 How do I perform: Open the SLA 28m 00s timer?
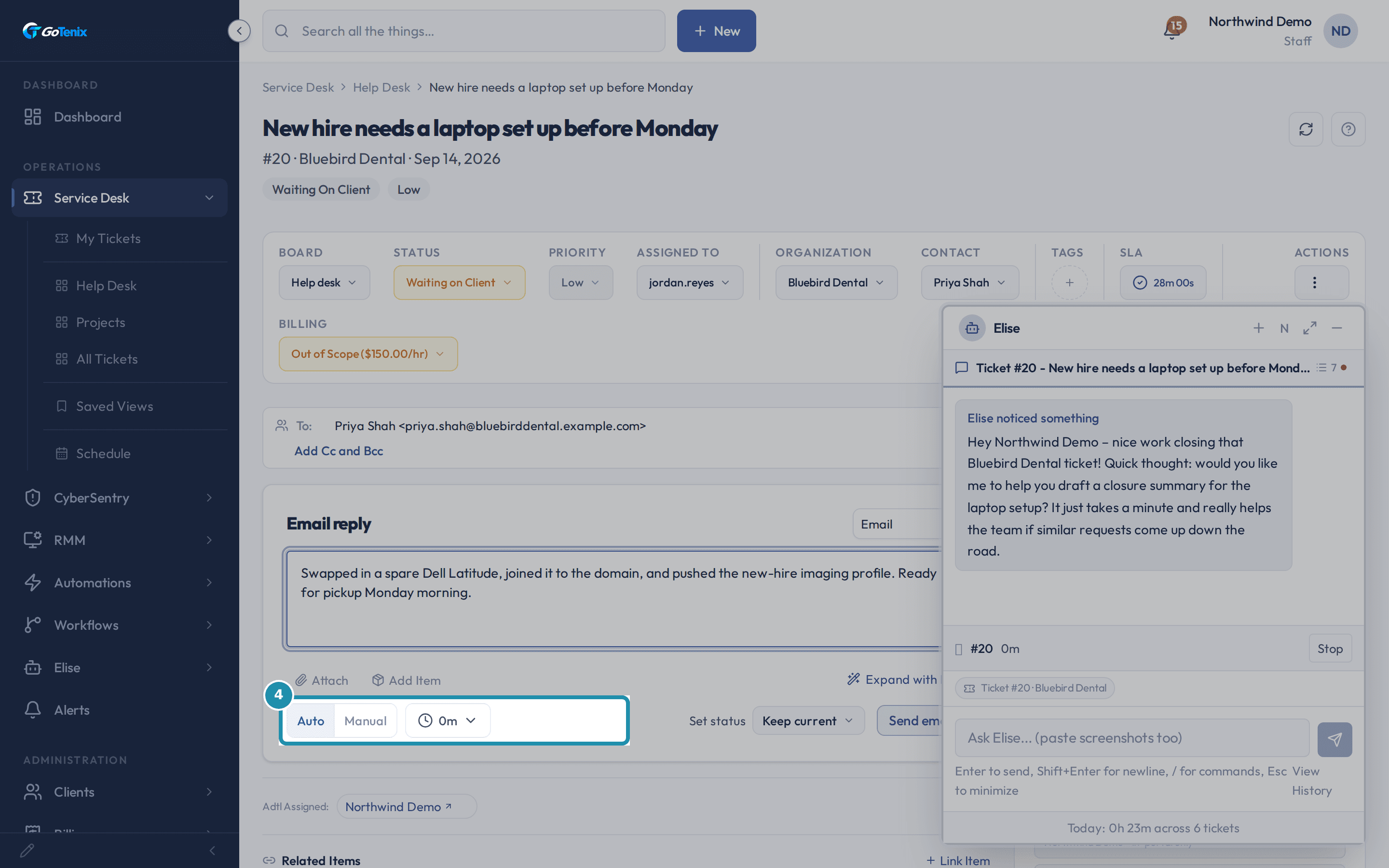click(1163, 283)
